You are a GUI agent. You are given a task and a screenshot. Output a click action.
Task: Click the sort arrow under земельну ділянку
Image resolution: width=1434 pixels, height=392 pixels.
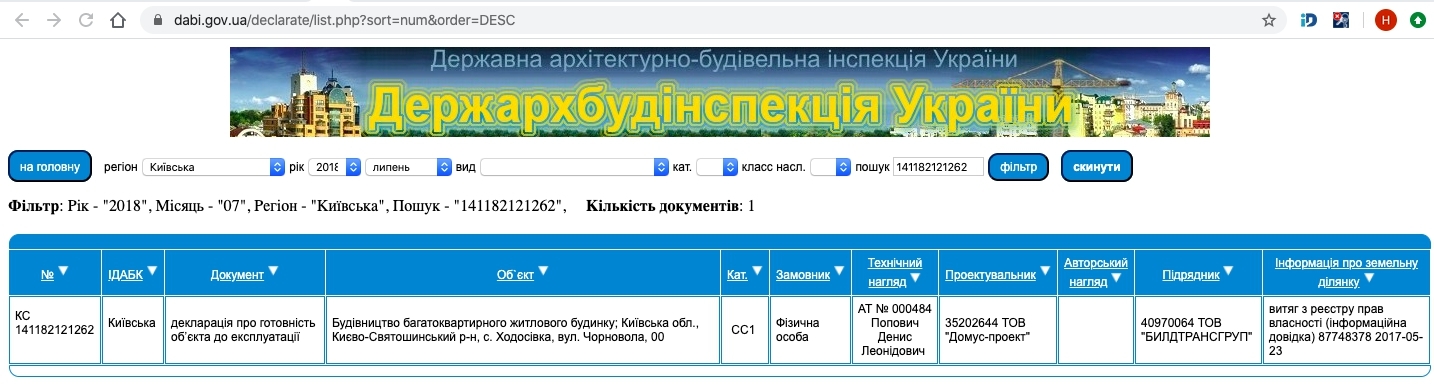click(x=1369, y=278)
